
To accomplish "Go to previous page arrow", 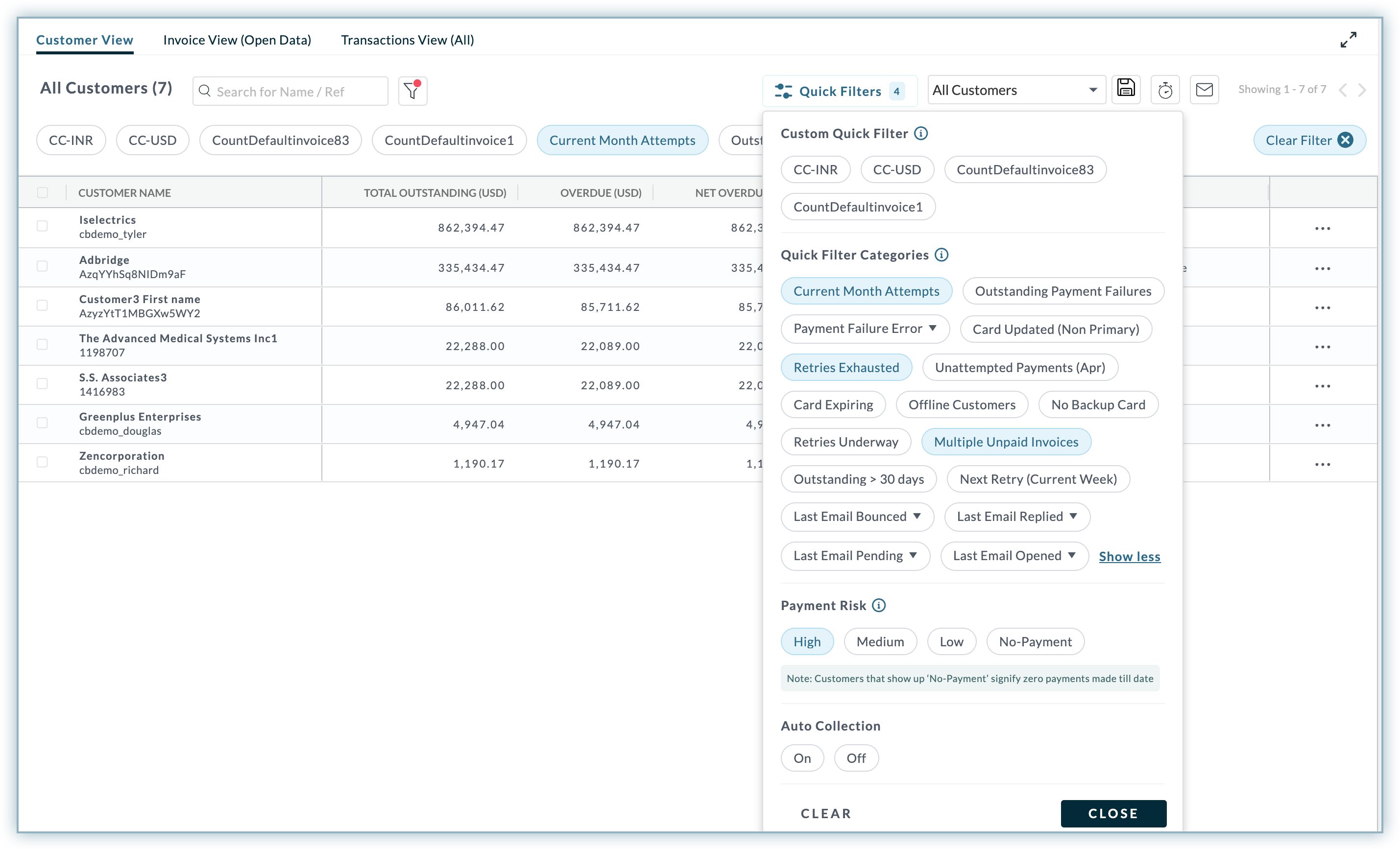I will pos(1343,90).
